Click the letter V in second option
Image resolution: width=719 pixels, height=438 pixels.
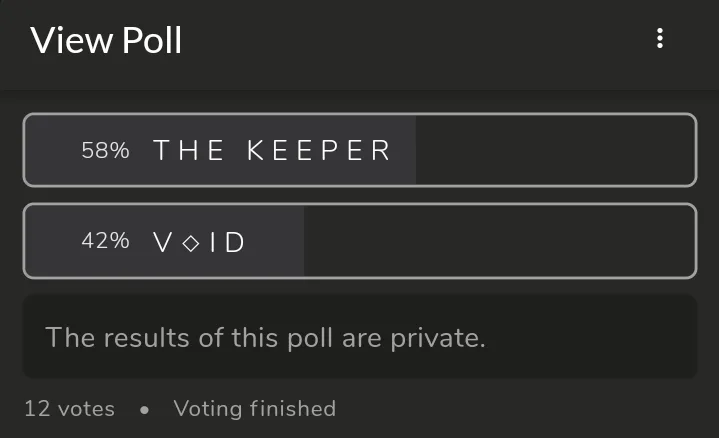[x=163, y=243]
